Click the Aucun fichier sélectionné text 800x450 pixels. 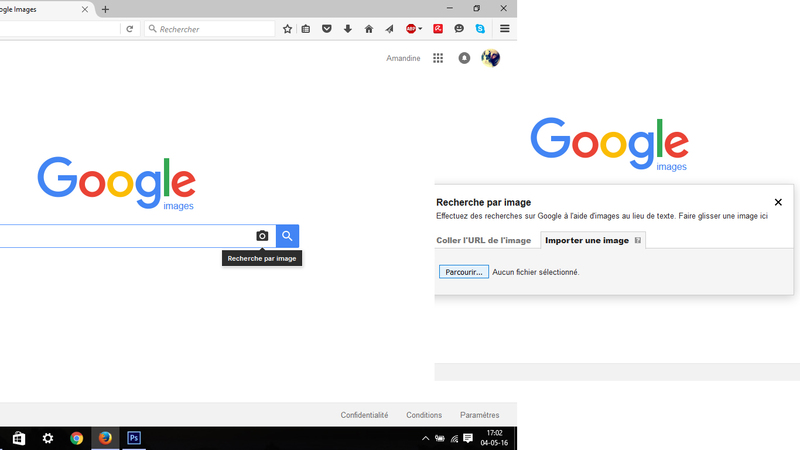click(536, 272)
